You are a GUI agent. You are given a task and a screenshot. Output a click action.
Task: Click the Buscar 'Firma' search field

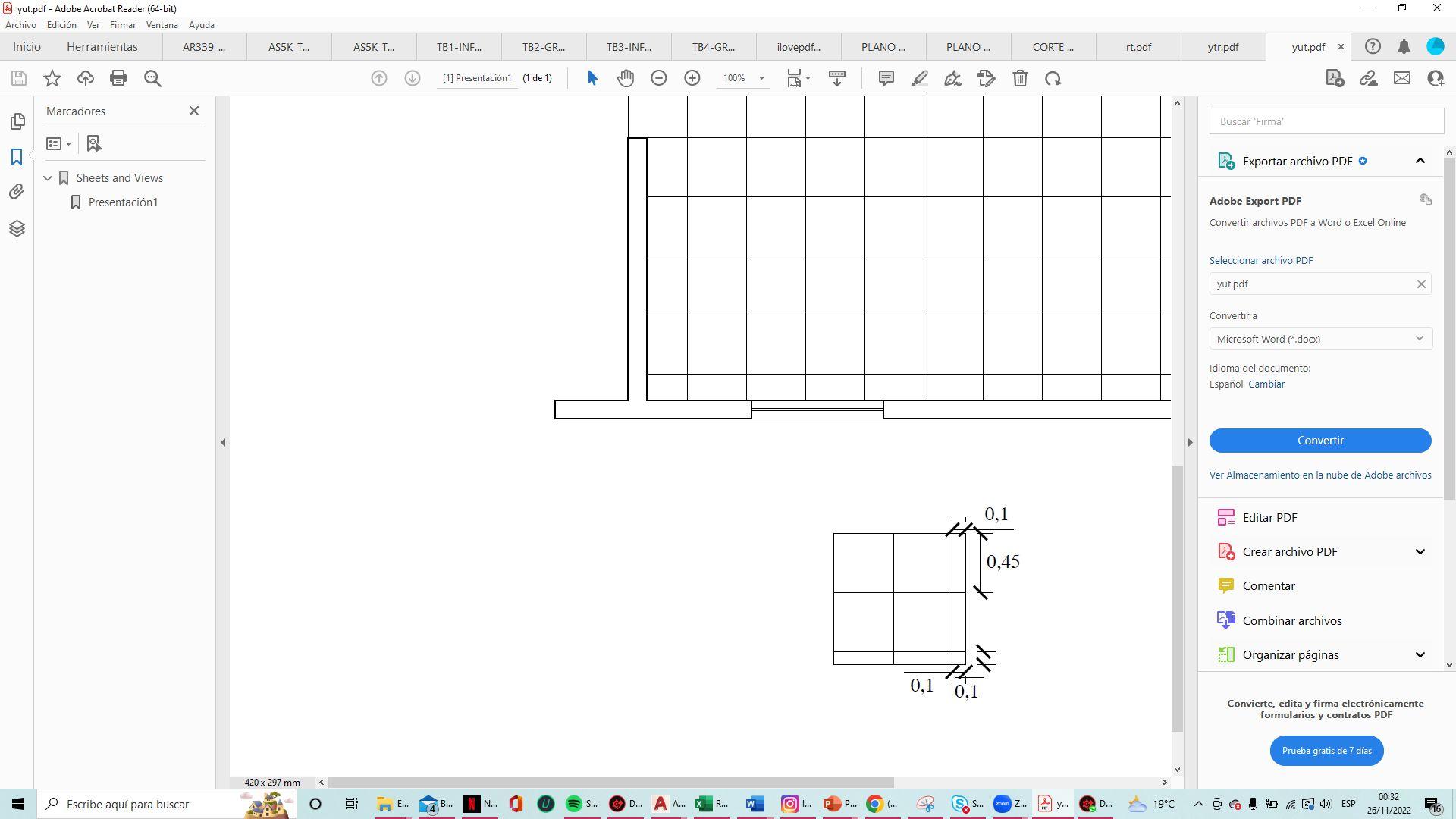pyautogui.click(x=1326, y=121)
